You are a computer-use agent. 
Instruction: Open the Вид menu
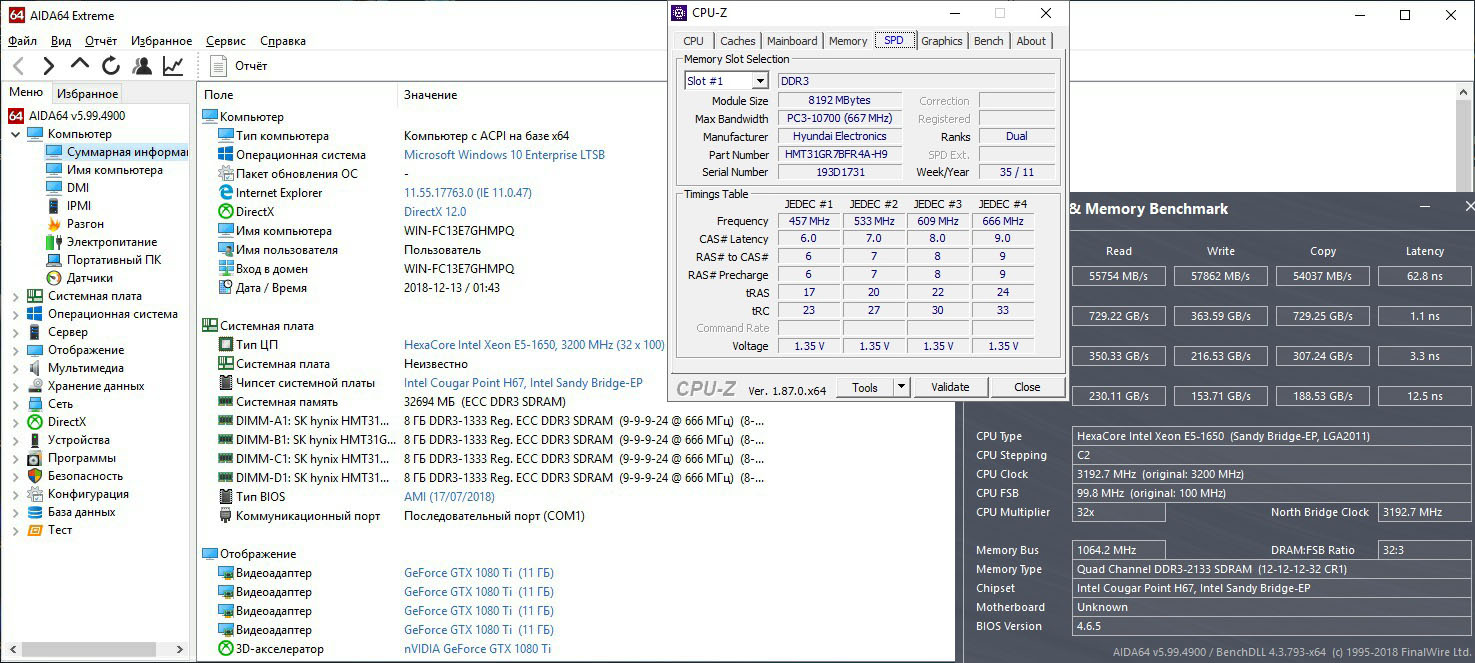[61, 41]
